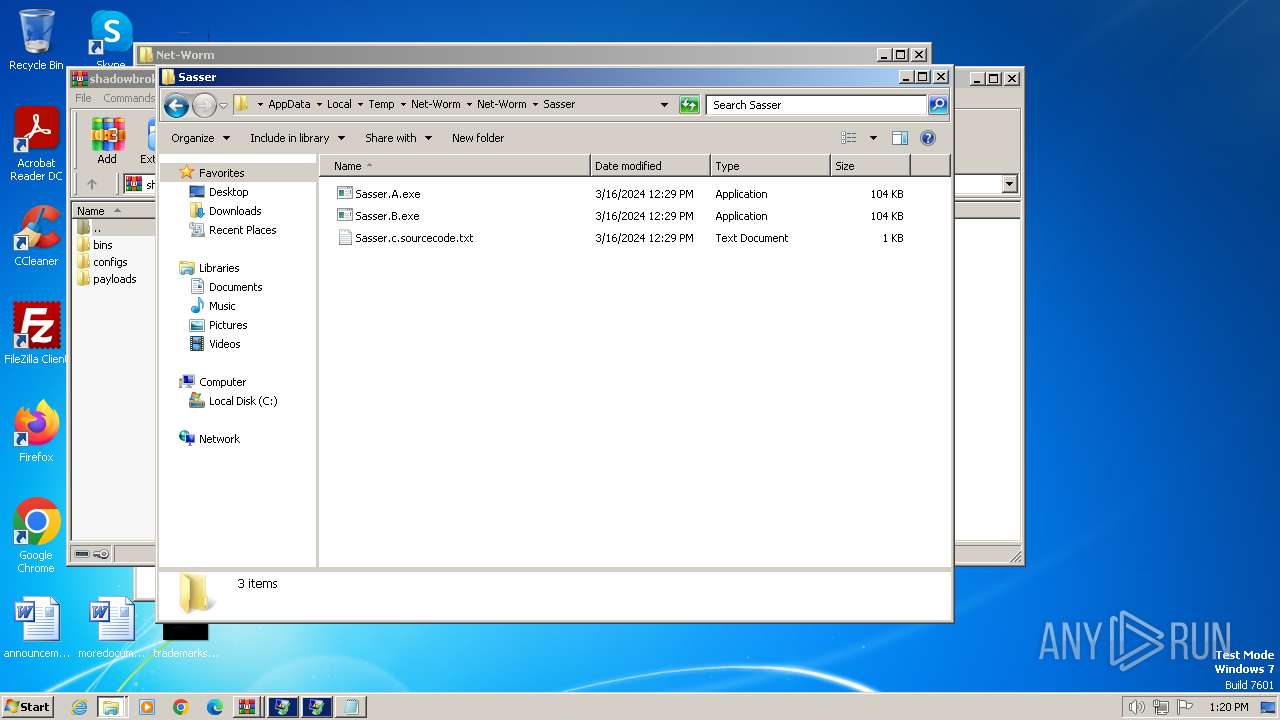Click New folder button
The height and width of the screenshot is (720, 1280).
tap(478, 138)
